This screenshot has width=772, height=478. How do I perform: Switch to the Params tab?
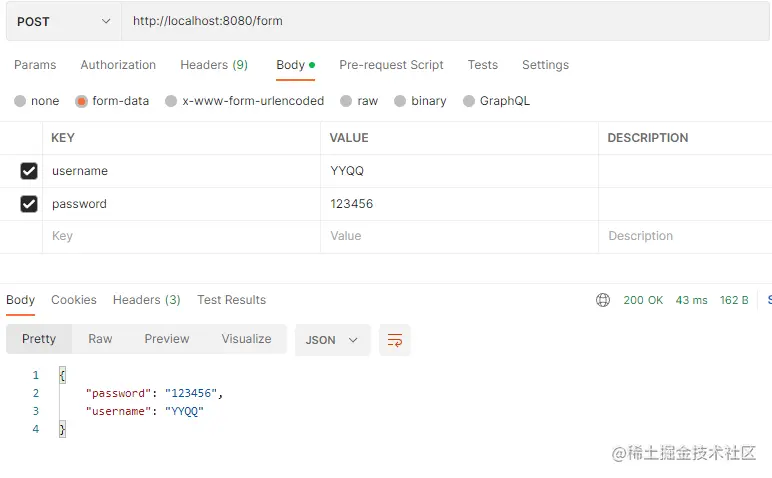[x=35, y=65]
